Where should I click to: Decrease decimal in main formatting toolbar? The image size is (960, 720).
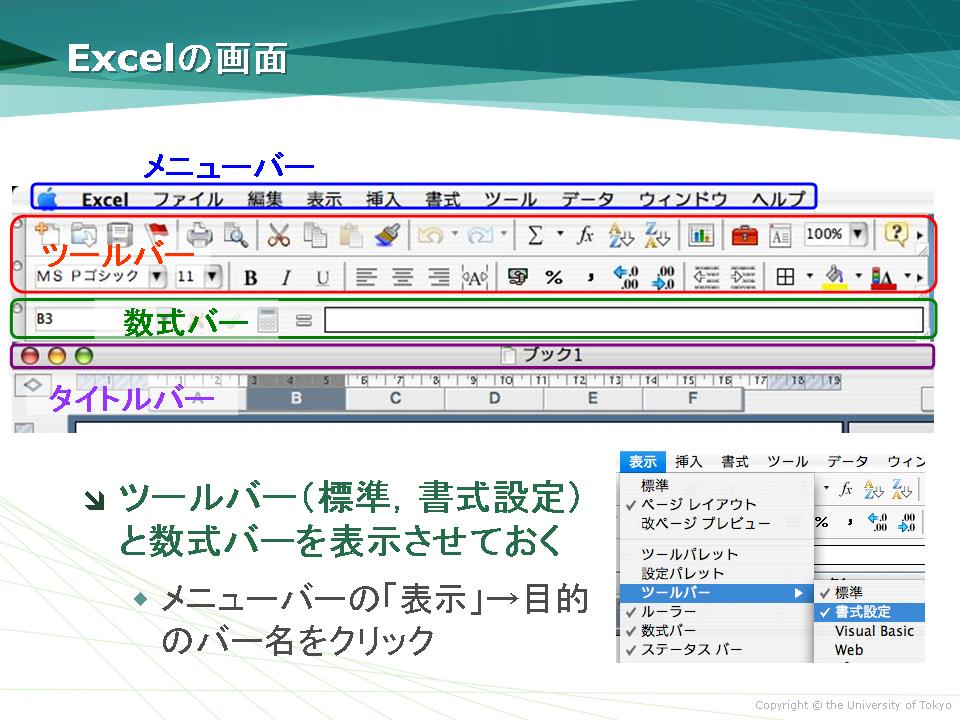[664, 277]
